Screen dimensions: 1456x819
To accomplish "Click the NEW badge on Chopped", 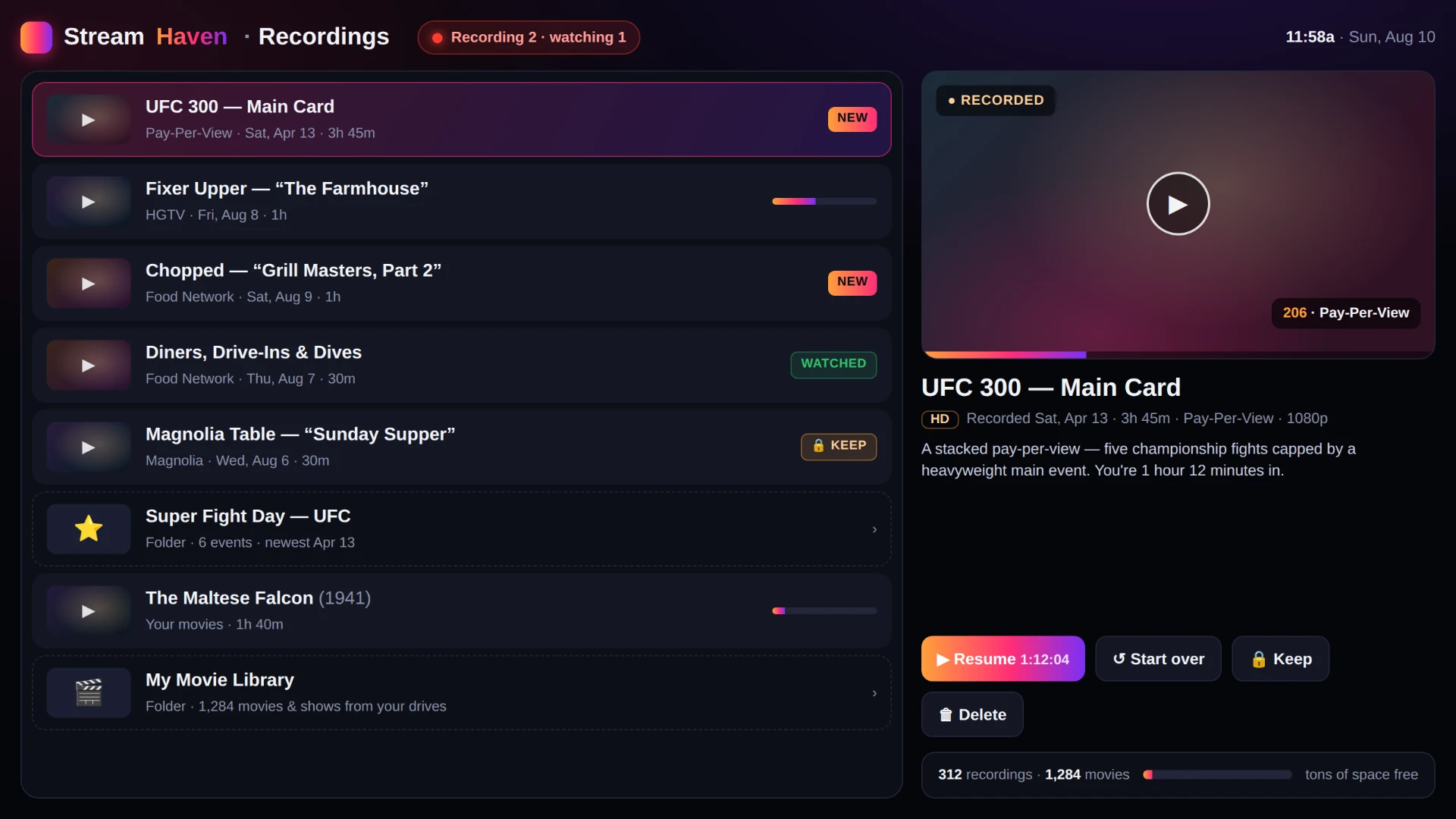I will click(852, 282).
